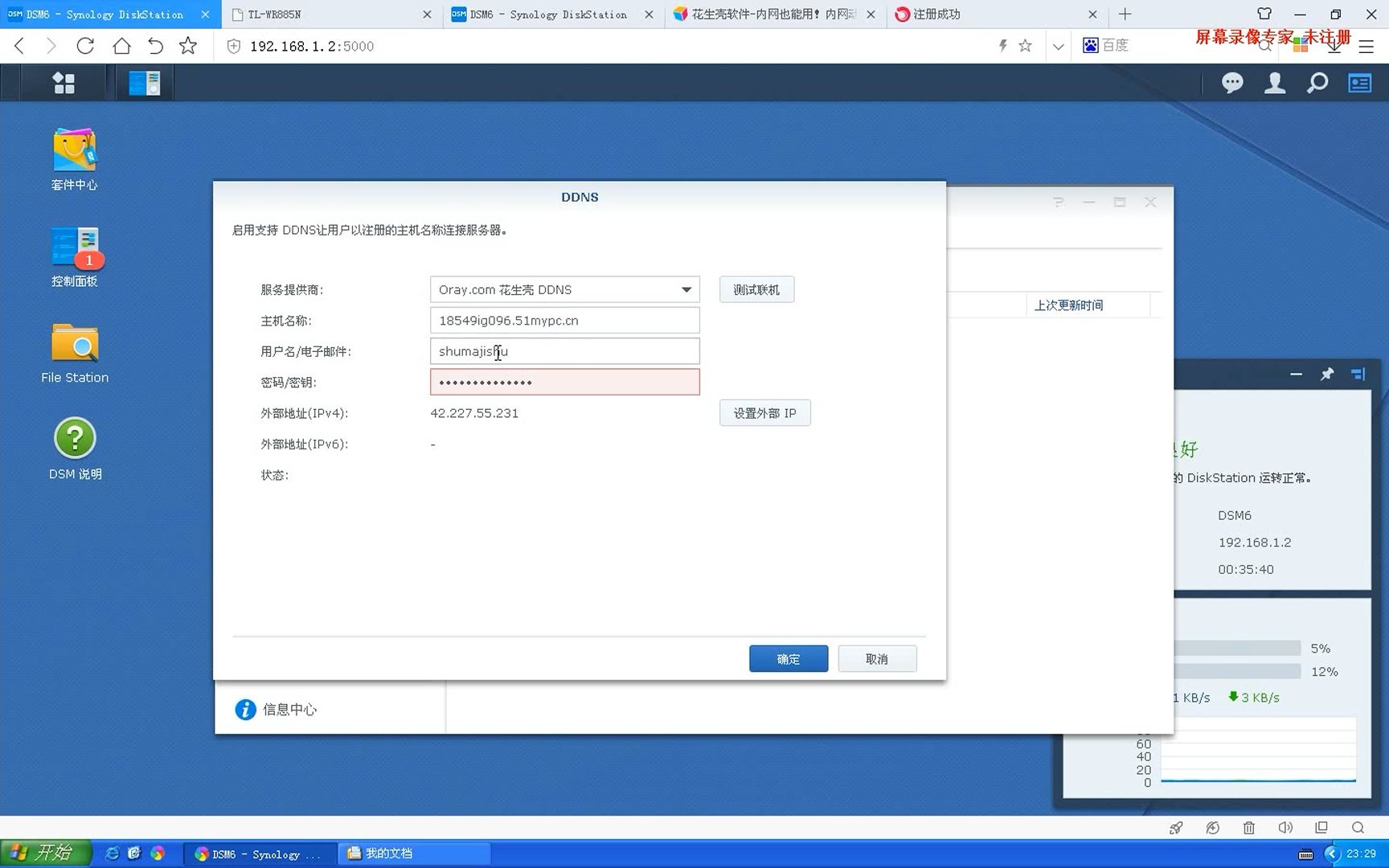Viewport: 1389px width, 868px height.
Task: Click the volume icon in browser status bar
Action: pyautogui.click(x=1285, y=828)
